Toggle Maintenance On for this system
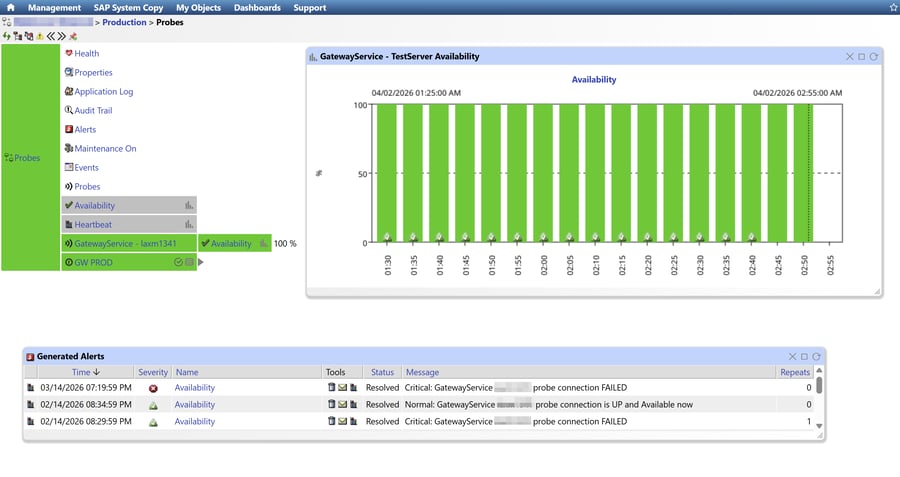The width and height of the screenshot is (900, 477). coord(105,149)
